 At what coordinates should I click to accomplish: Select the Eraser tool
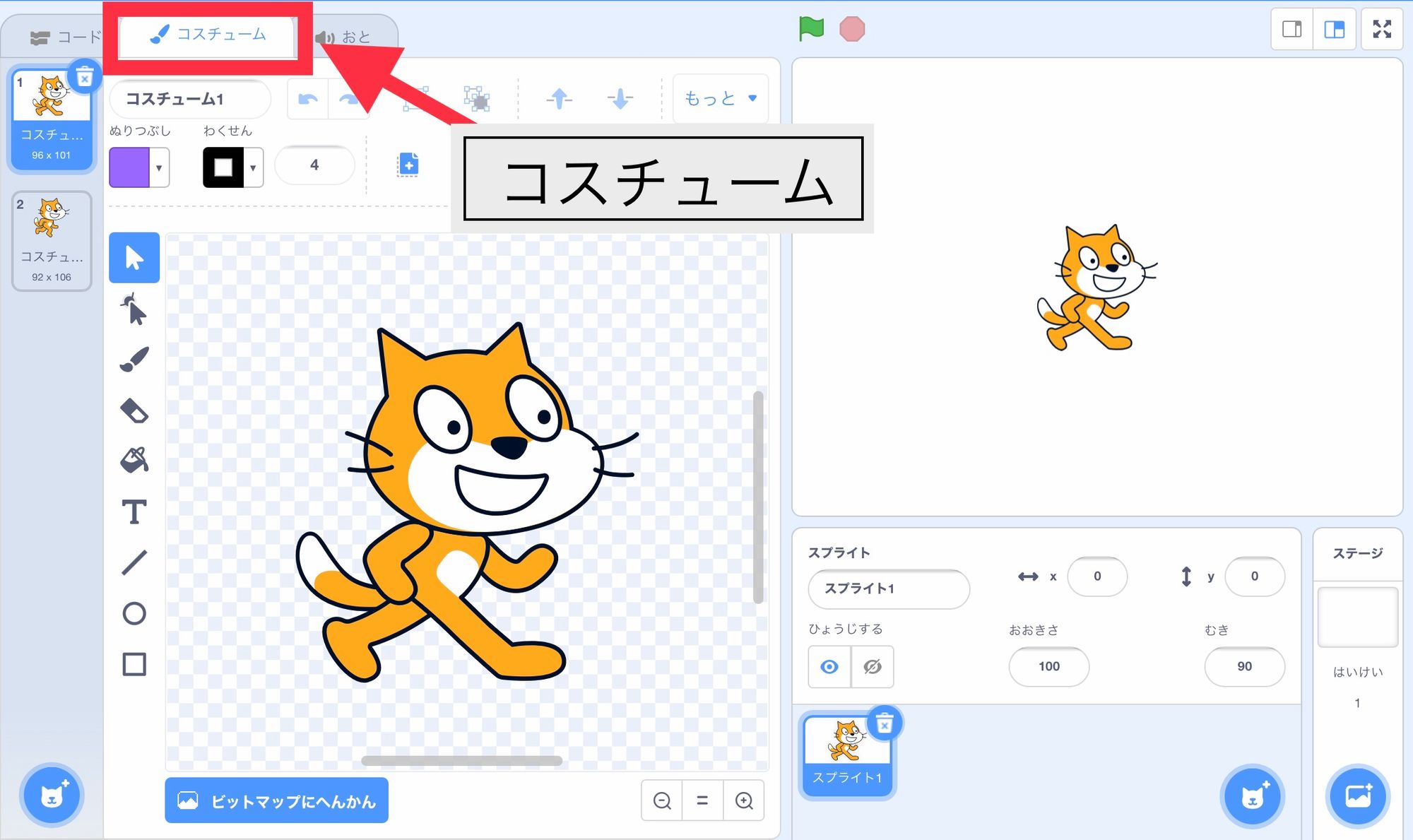pyautogui.click(x=134, y=410)
